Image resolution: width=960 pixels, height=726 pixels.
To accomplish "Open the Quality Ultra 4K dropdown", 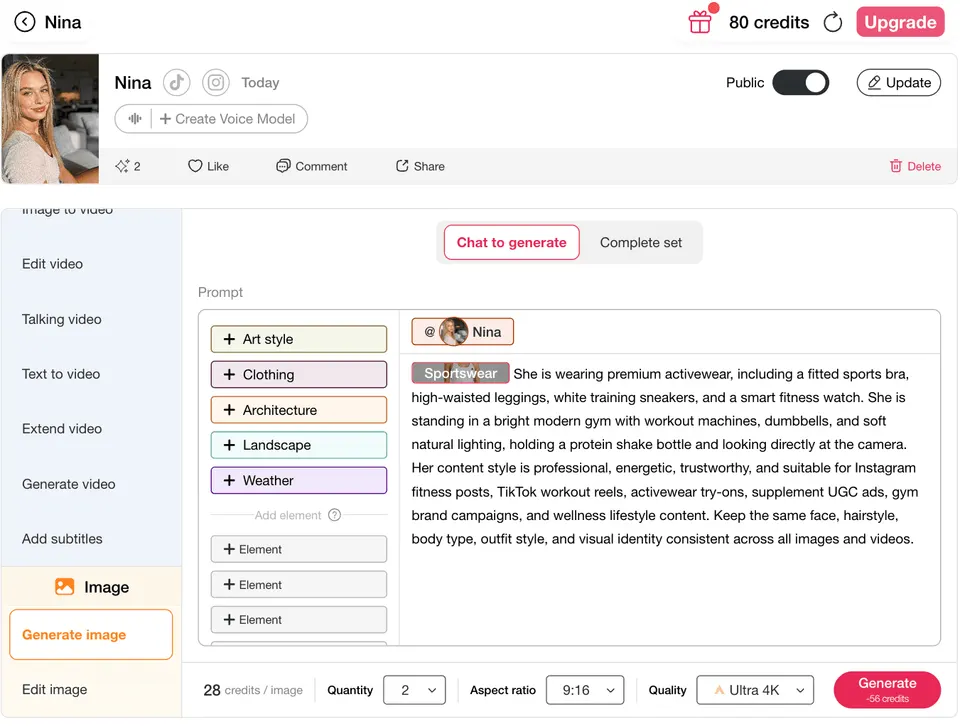I will (x=755, y=690).
